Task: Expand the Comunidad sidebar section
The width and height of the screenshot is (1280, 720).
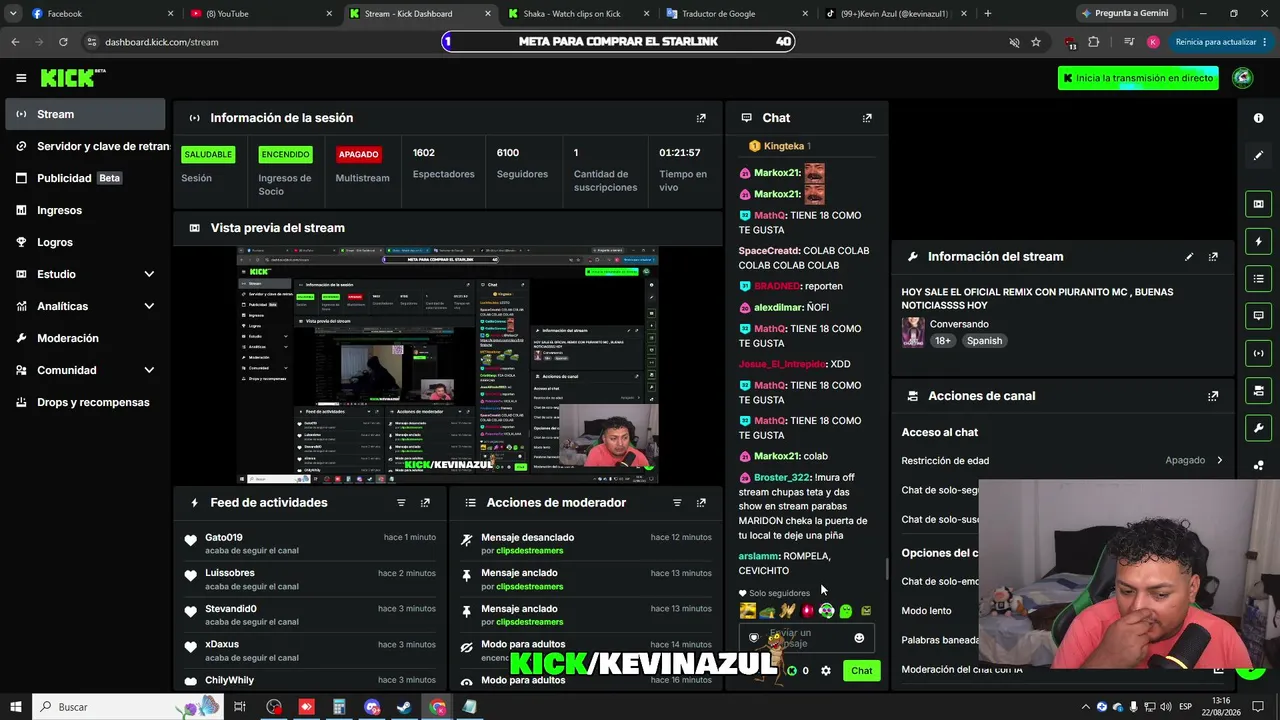Action: [x=149, y=370]
